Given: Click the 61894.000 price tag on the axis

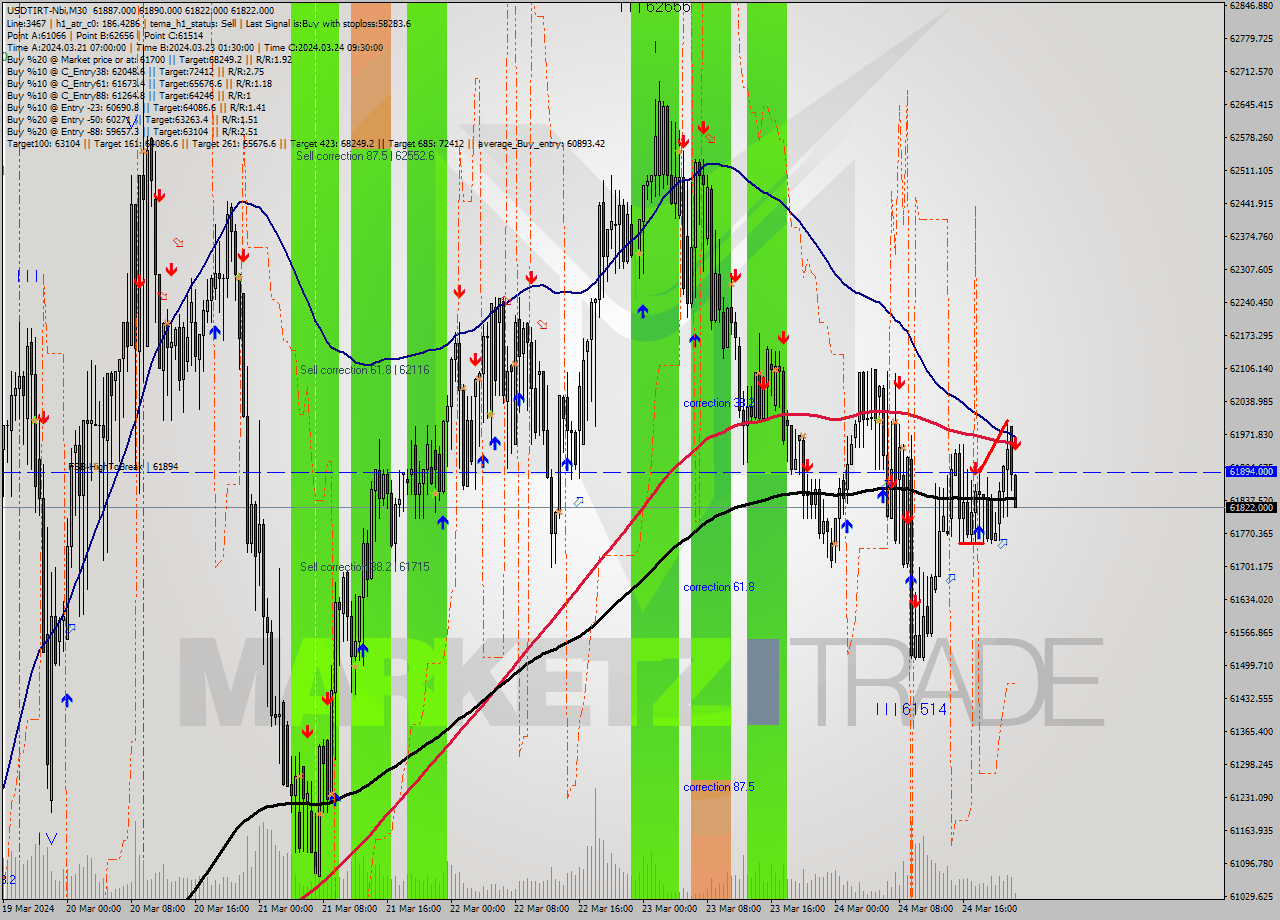Looking at the screenshot, I should 1251,470.
